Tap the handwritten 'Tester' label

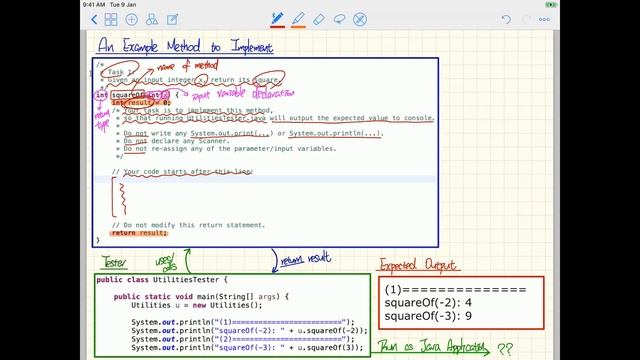[114, 262]
